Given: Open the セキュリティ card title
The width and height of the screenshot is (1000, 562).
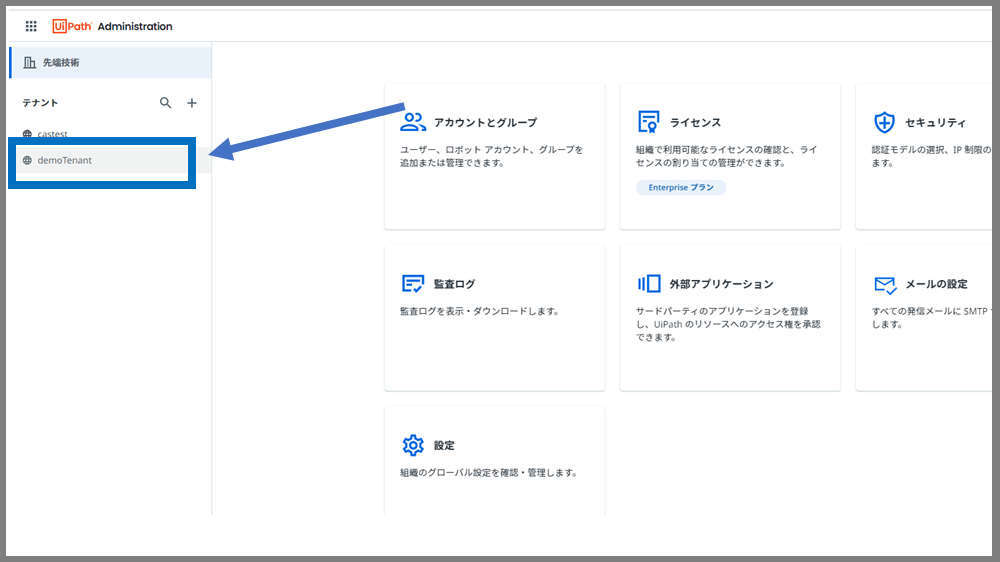Looking at the screenshot, I should pyautogui.click(x=936, y=122).
